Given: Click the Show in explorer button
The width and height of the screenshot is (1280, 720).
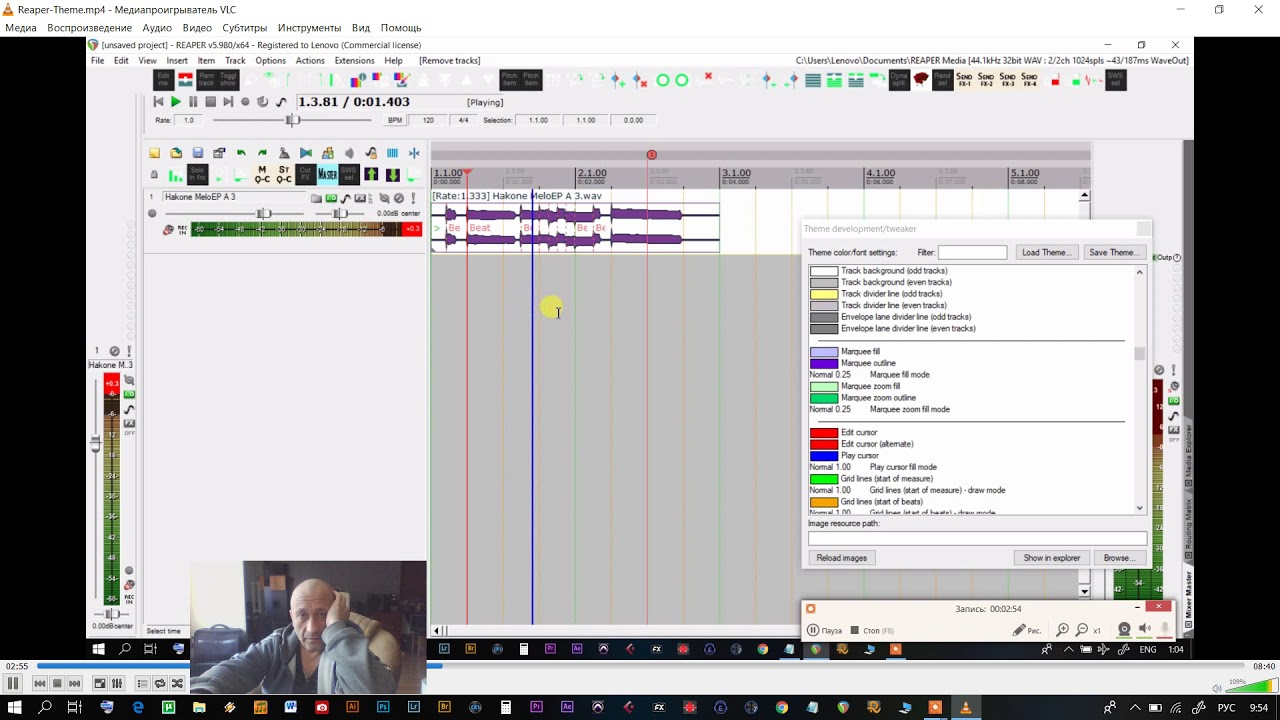Looking at the screenshot, I should click(1051, 558).
